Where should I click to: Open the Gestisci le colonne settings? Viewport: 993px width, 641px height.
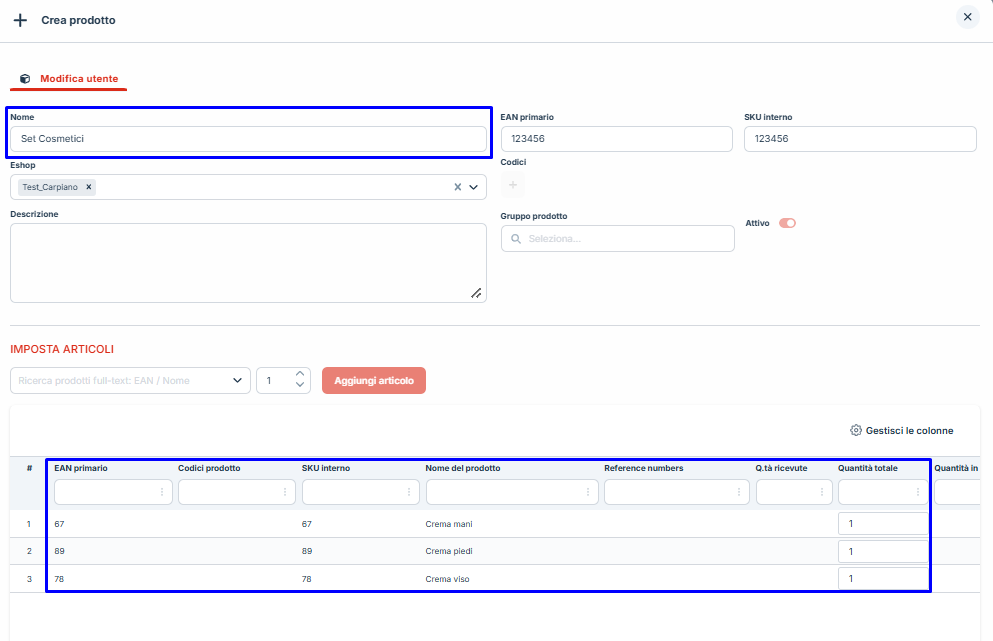901,431
